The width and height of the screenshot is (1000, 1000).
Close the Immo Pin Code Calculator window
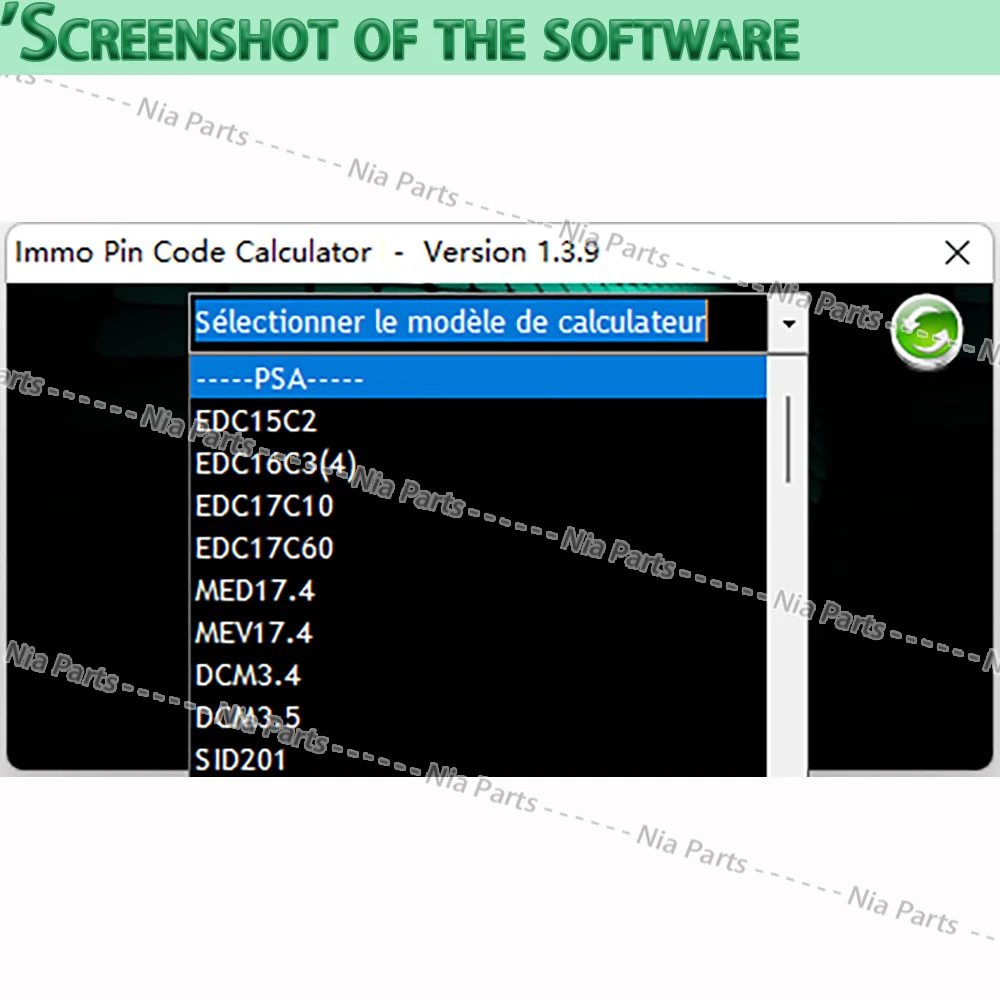(x=957, y=253)
